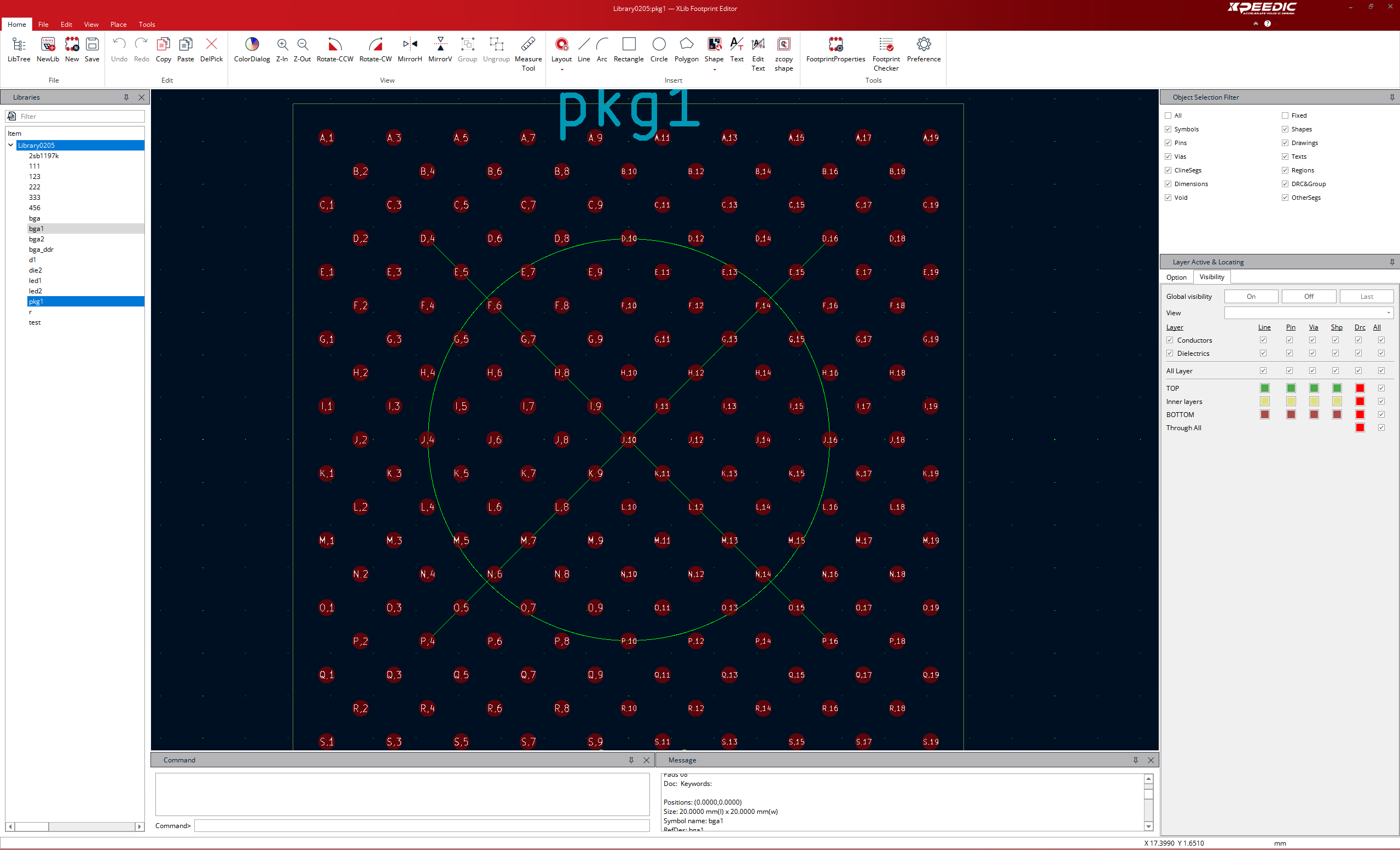Viewport: 1400px width, 850px height.
Task: Run the Footprint Checker
Action: tap(886, 54)
